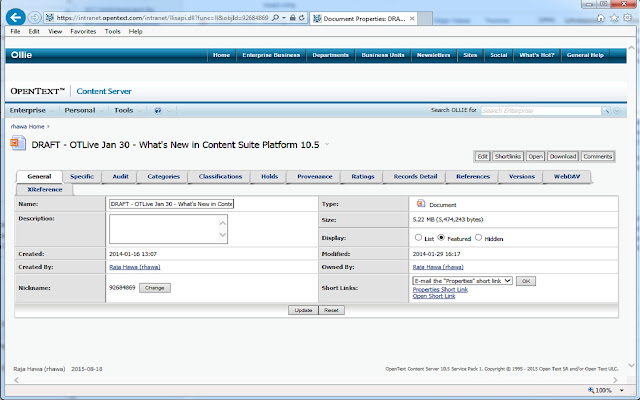
Task: Open the Favorites menu
Action: point(83,31)
